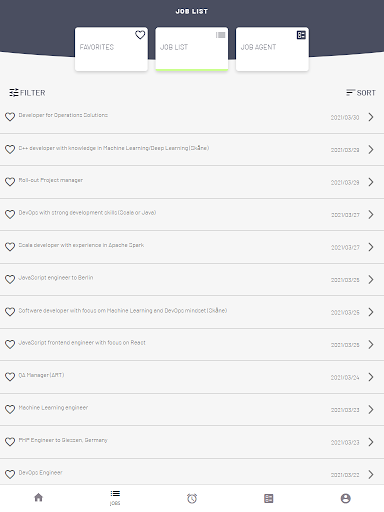Tap the alarm clock icon in bottom bar
This screenshot has height=512, width=384.
(x=192, y=498)
